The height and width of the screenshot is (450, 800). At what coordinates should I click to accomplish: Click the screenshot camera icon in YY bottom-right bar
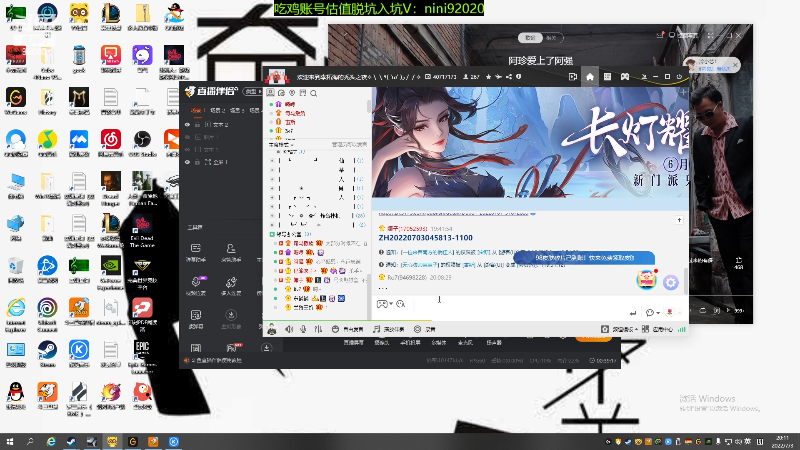[x=605, y=329]
